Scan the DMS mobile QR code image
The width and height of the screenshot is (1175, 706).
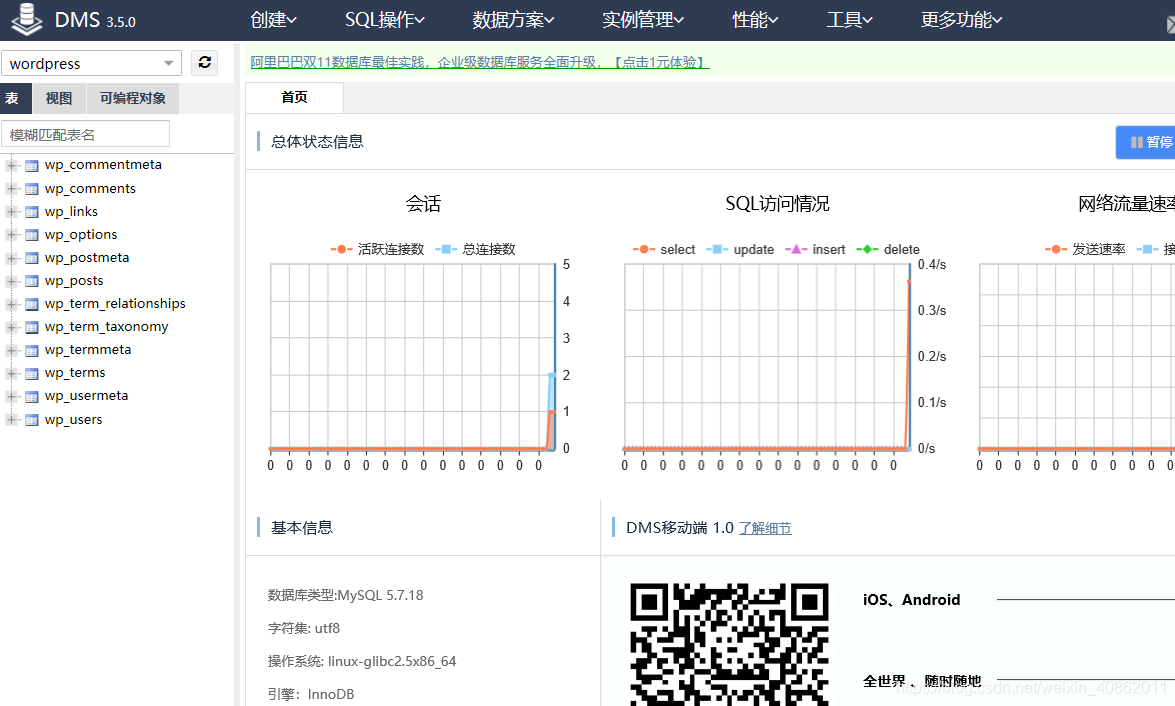(729, 644)
